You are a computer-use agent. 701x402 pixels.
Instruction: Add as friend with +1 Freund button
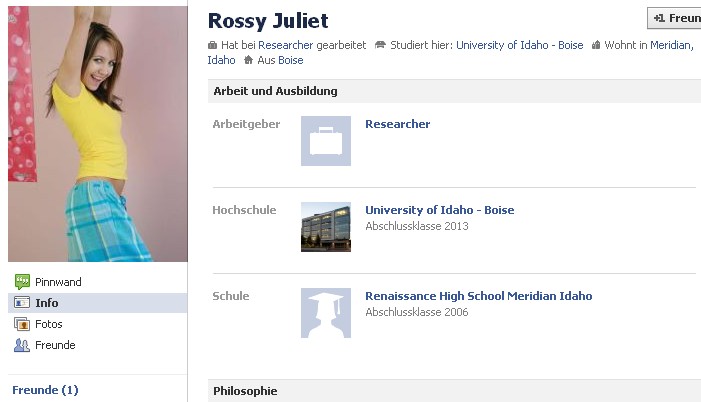coord(674,18)
